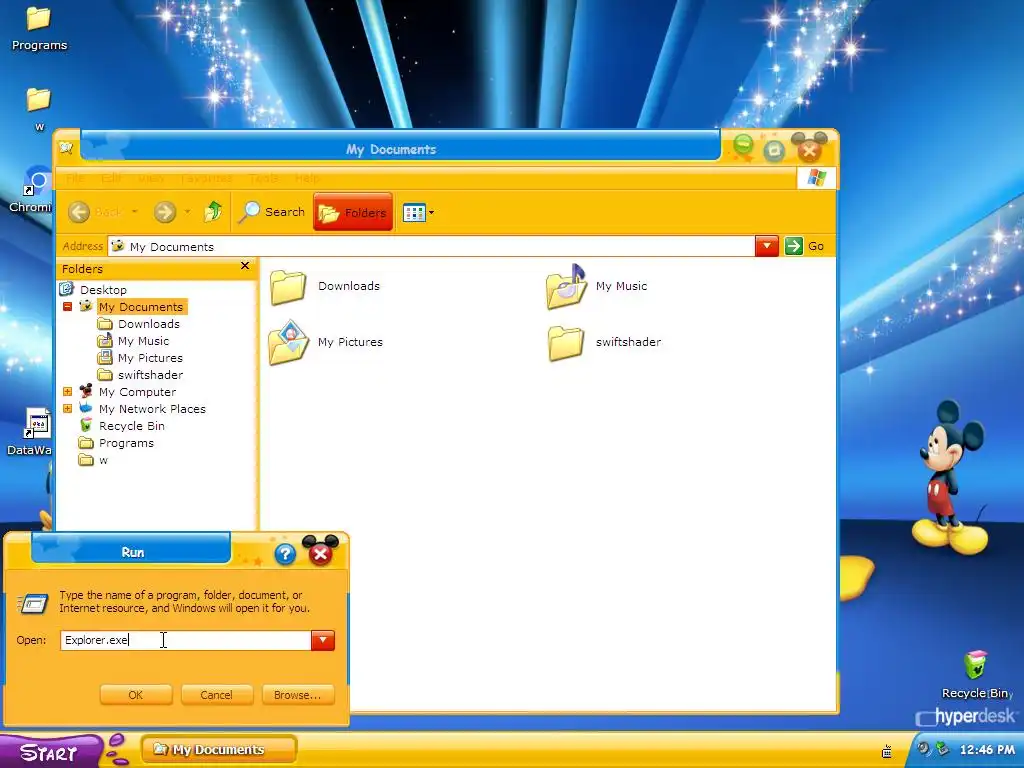Click the Back arrow in My Documents
Screen dimensions: 1024x768
[79, 212]
